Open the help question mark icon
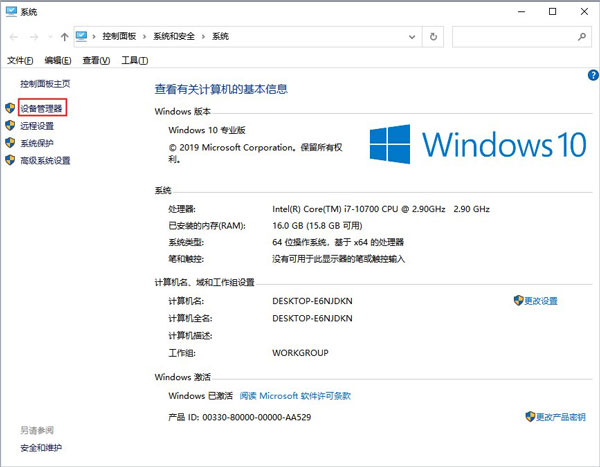The image size is (600, 467). coord(593,75)
